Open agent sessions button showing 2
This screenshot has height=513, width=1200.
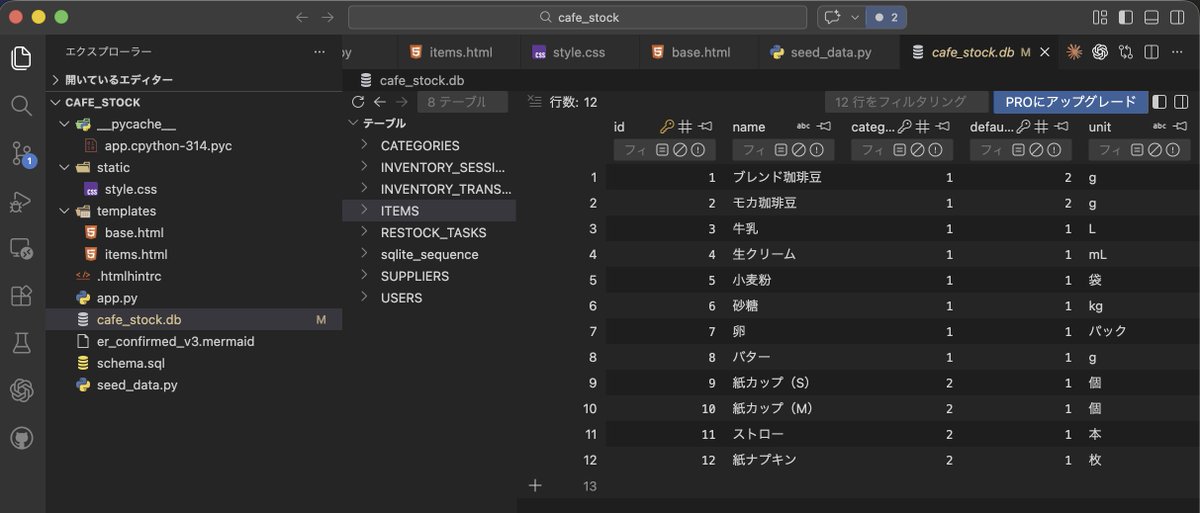click(886, 17)
